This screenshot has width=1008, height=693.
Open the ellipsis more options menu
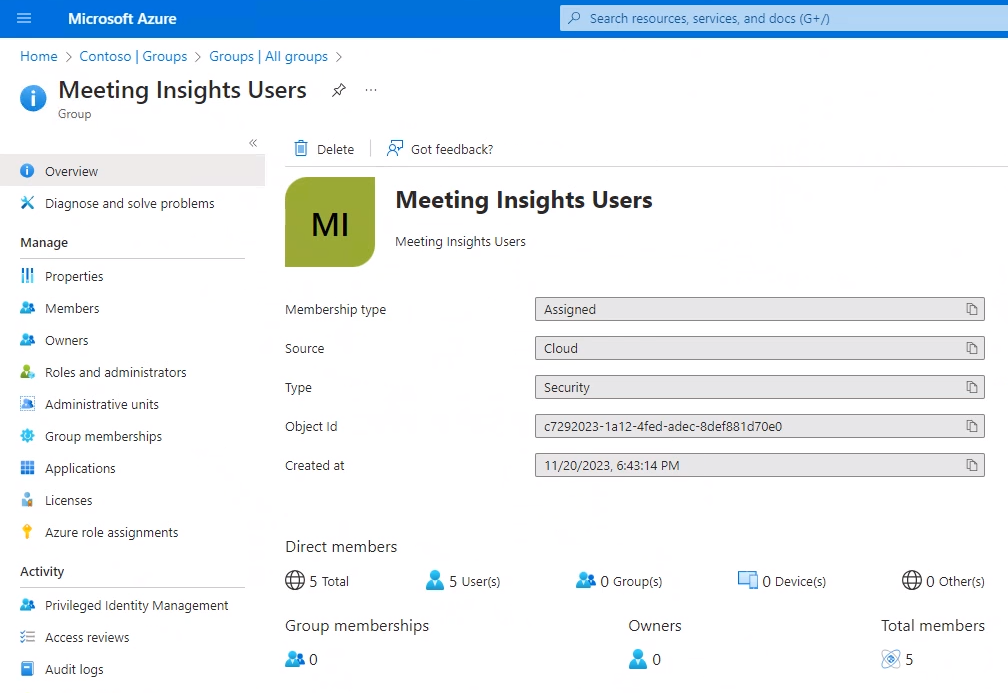coord(371,90)
